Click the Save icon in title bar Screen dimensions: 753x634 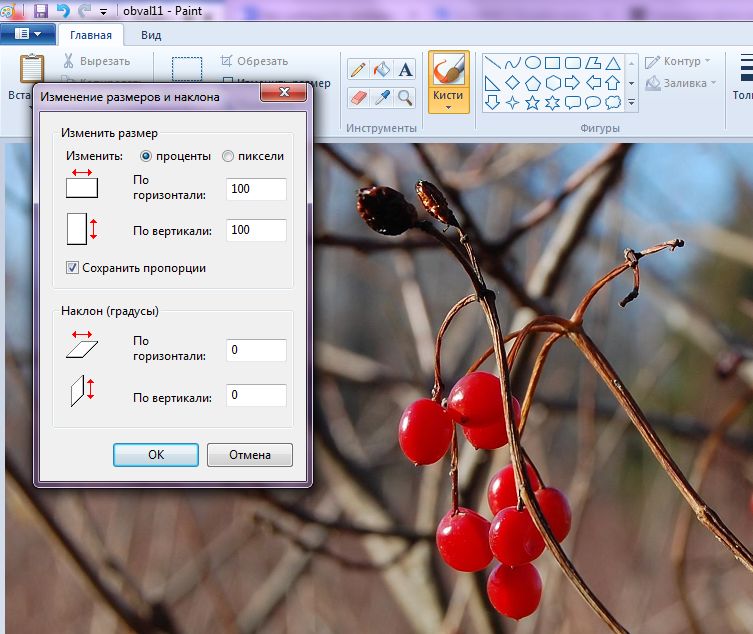(41, 11)
